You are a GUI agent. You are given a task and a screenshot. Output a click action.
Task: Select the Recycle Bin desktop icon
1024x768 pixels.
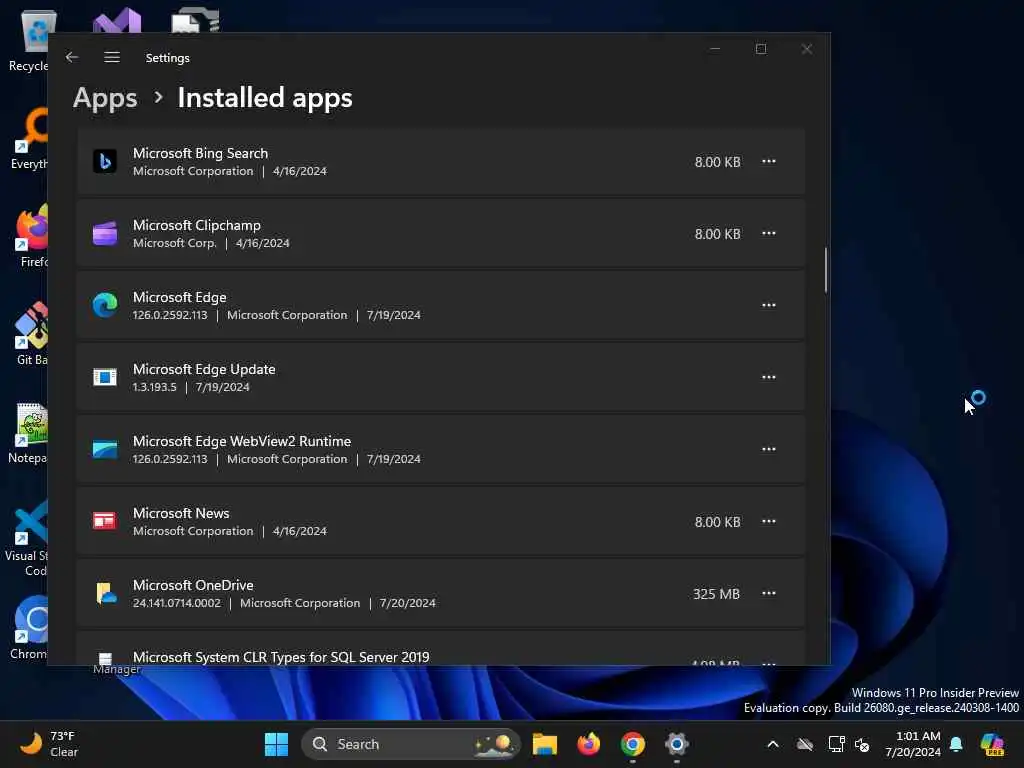click(x=29, y=40)
